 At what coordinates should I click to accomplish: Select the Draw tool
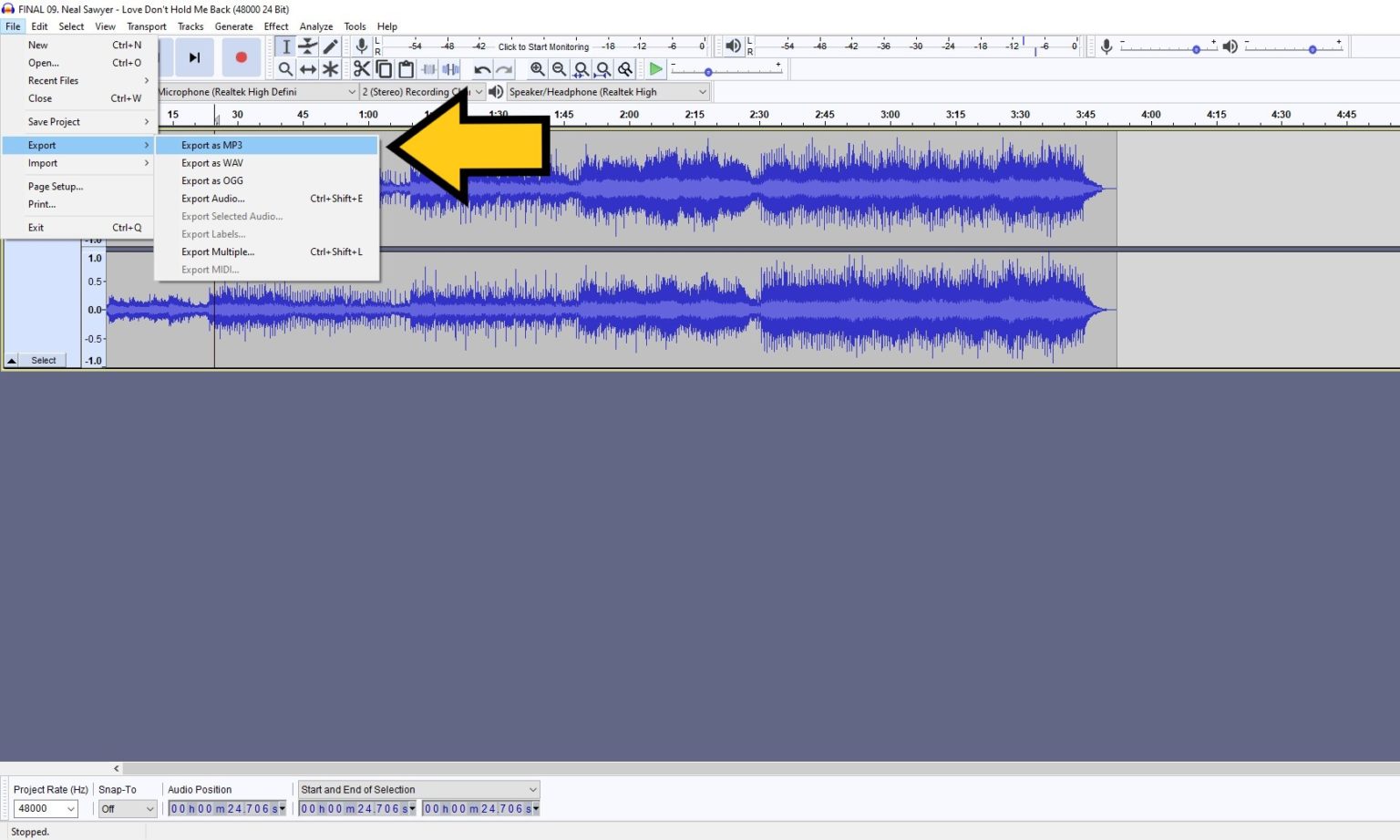(x=331, y=46)
